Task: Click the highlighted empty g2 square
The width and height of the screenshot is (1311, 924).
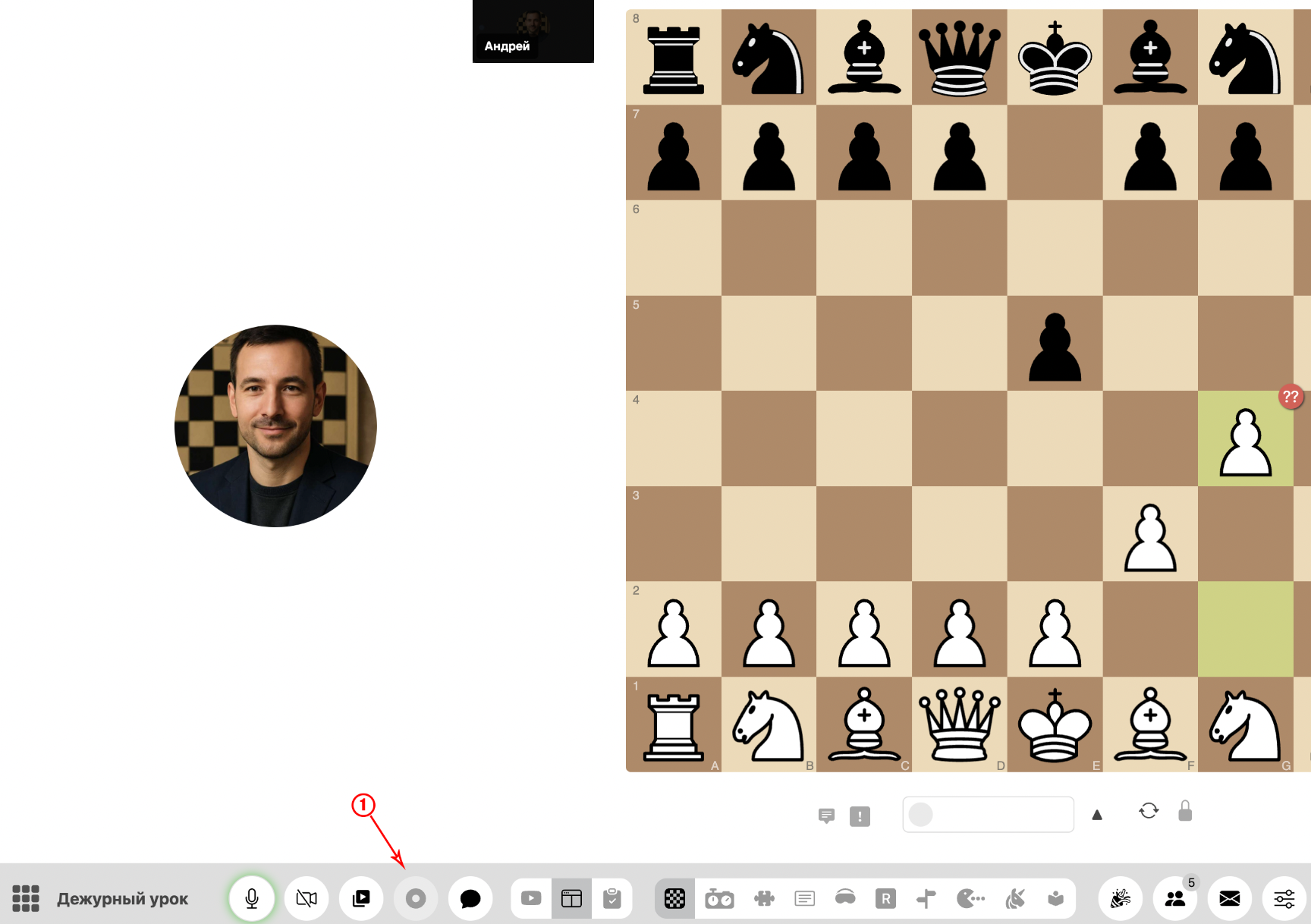Action: [1246, 629]
